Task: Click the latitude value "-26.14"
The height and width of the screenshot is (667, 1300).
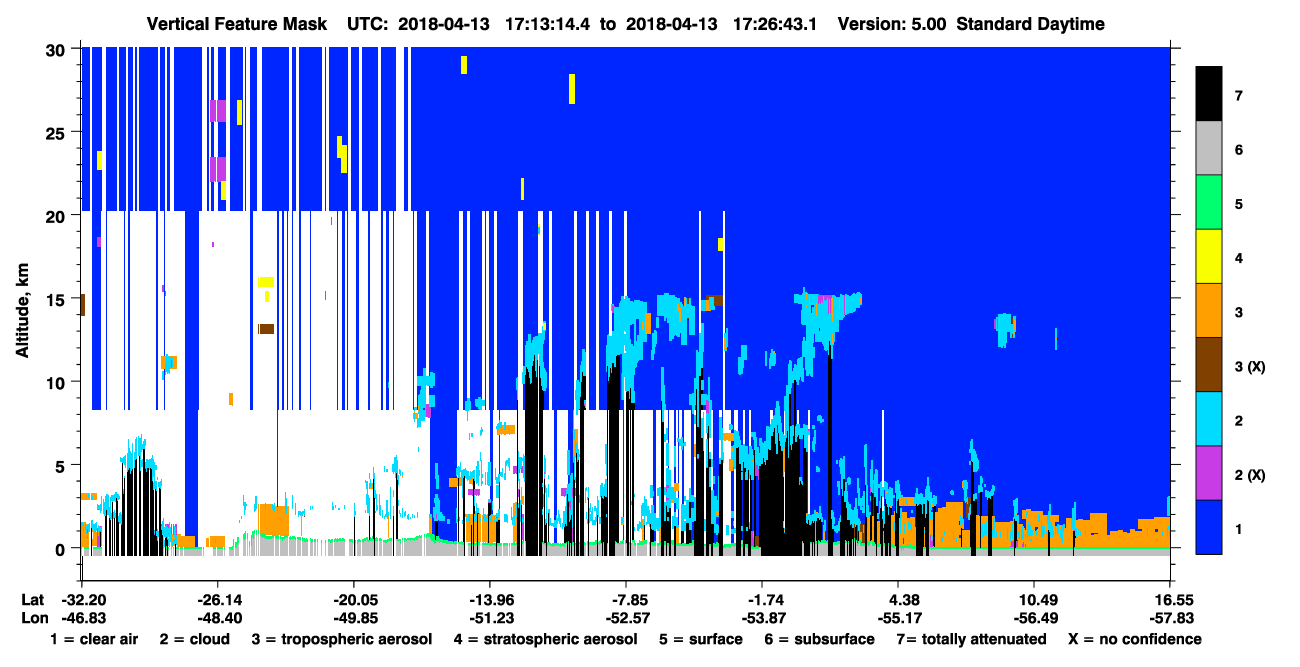Action: (x=218, y=599)
